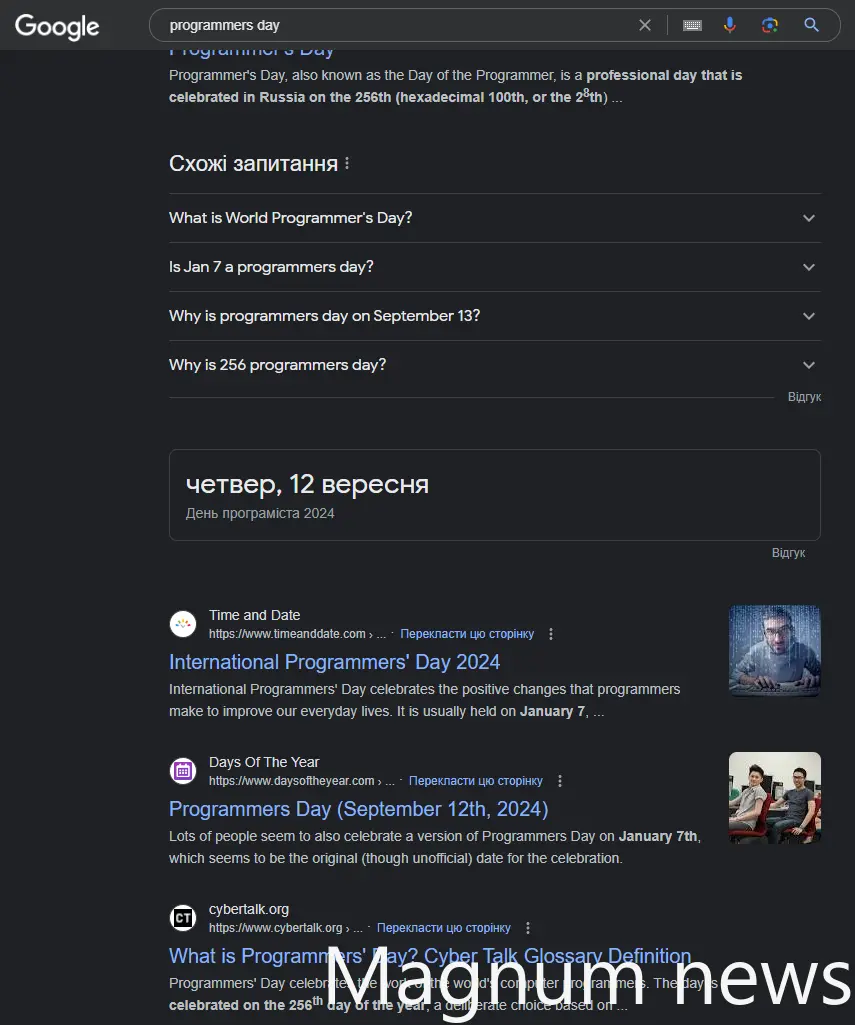Open 'International Programmers' Day 2024' result
This screenshot has height=1025, width=855.
[334, 662]
